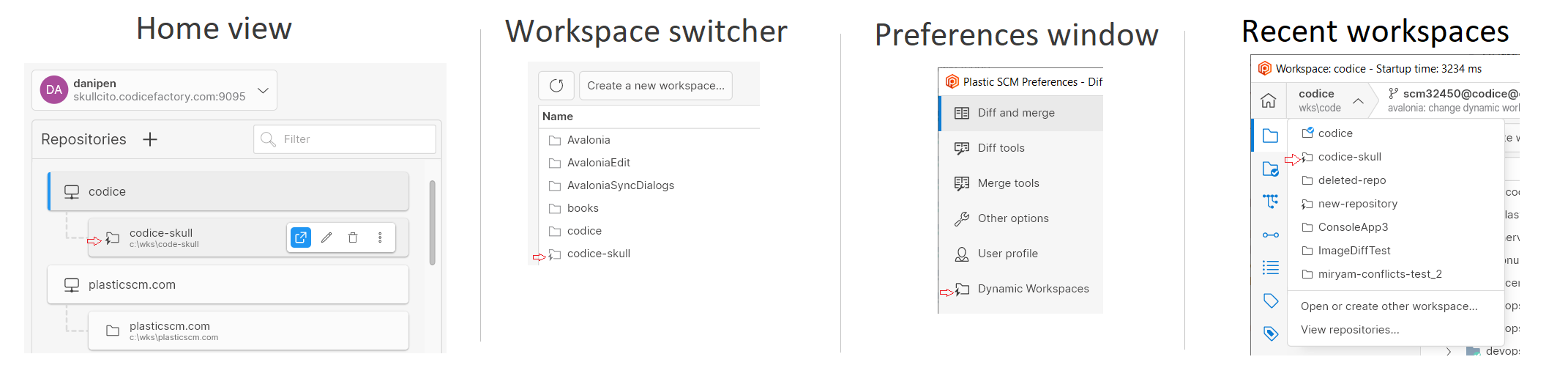
Task: Click Create a new workspace button
Action: (656, 86)
